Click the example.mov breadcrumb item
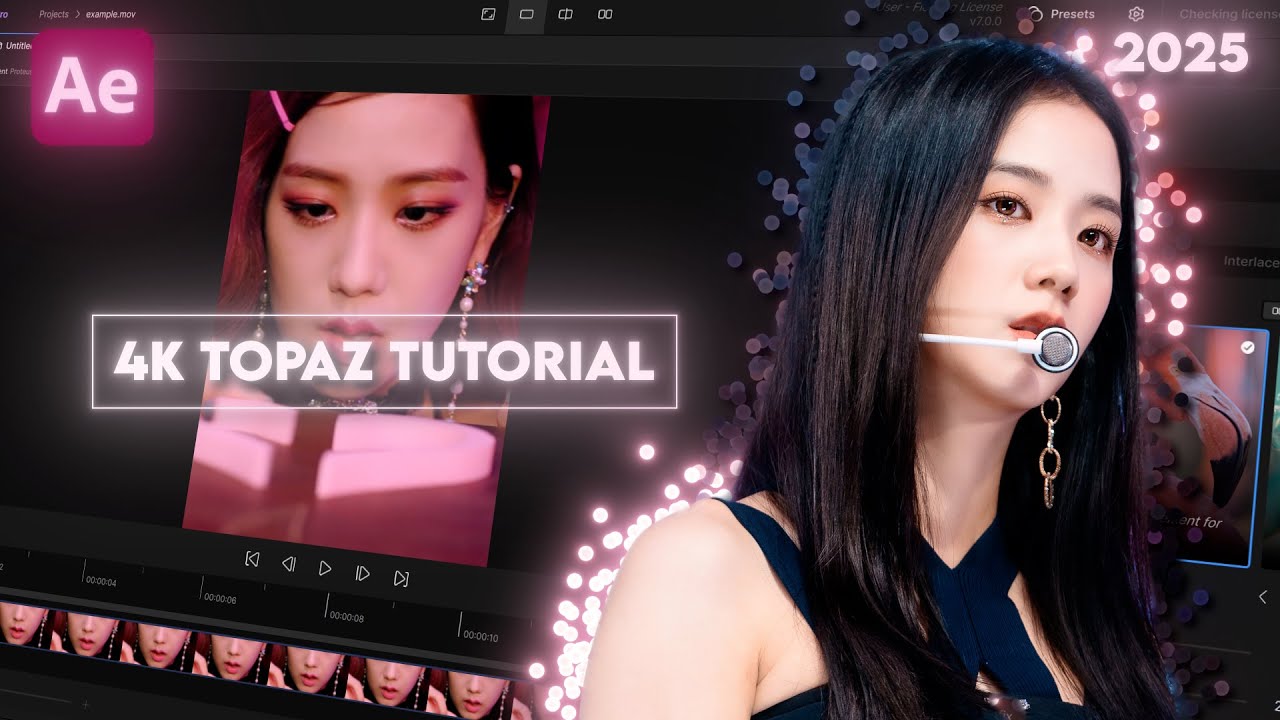Viewport: 1280px width, 720px height. (x=110, y=15)
